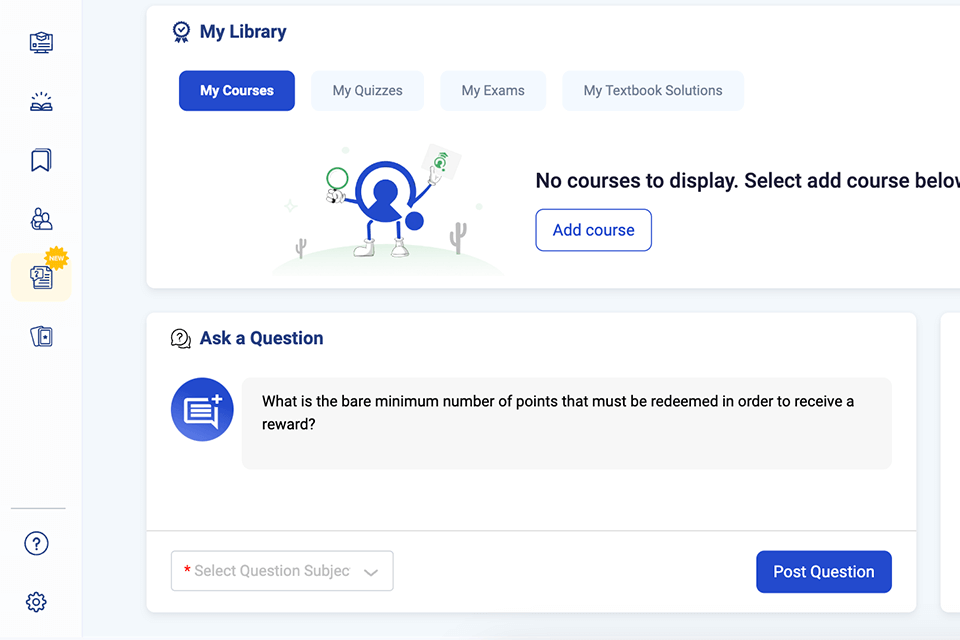Open the bookmarks icon in sidebar
Viewport: 960px width, 640px height.
click(41, 160)
